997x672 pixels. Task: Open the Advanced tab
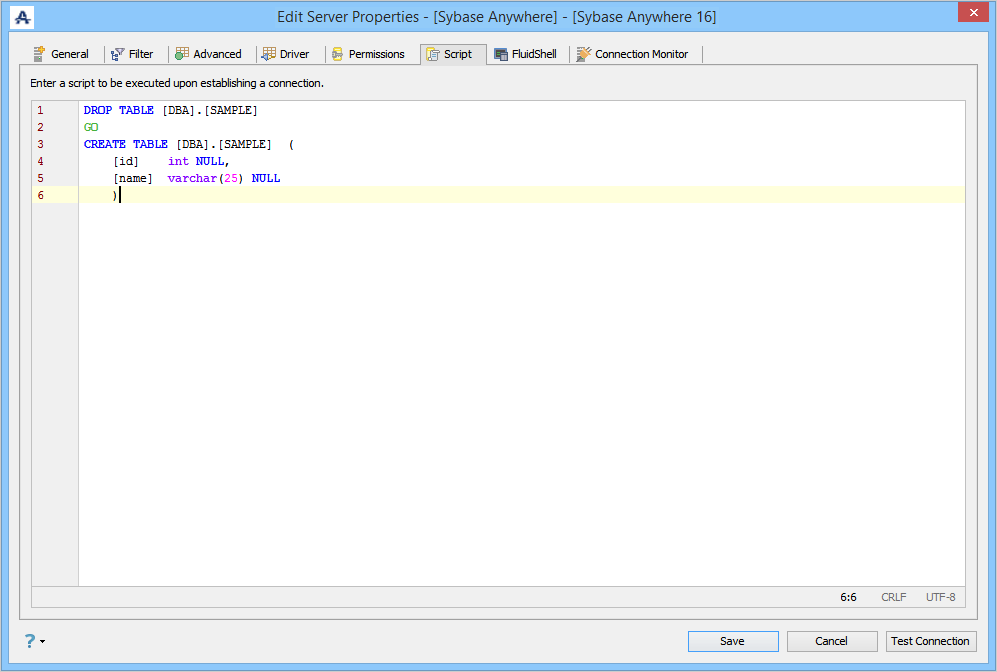(x=209, y=54)
